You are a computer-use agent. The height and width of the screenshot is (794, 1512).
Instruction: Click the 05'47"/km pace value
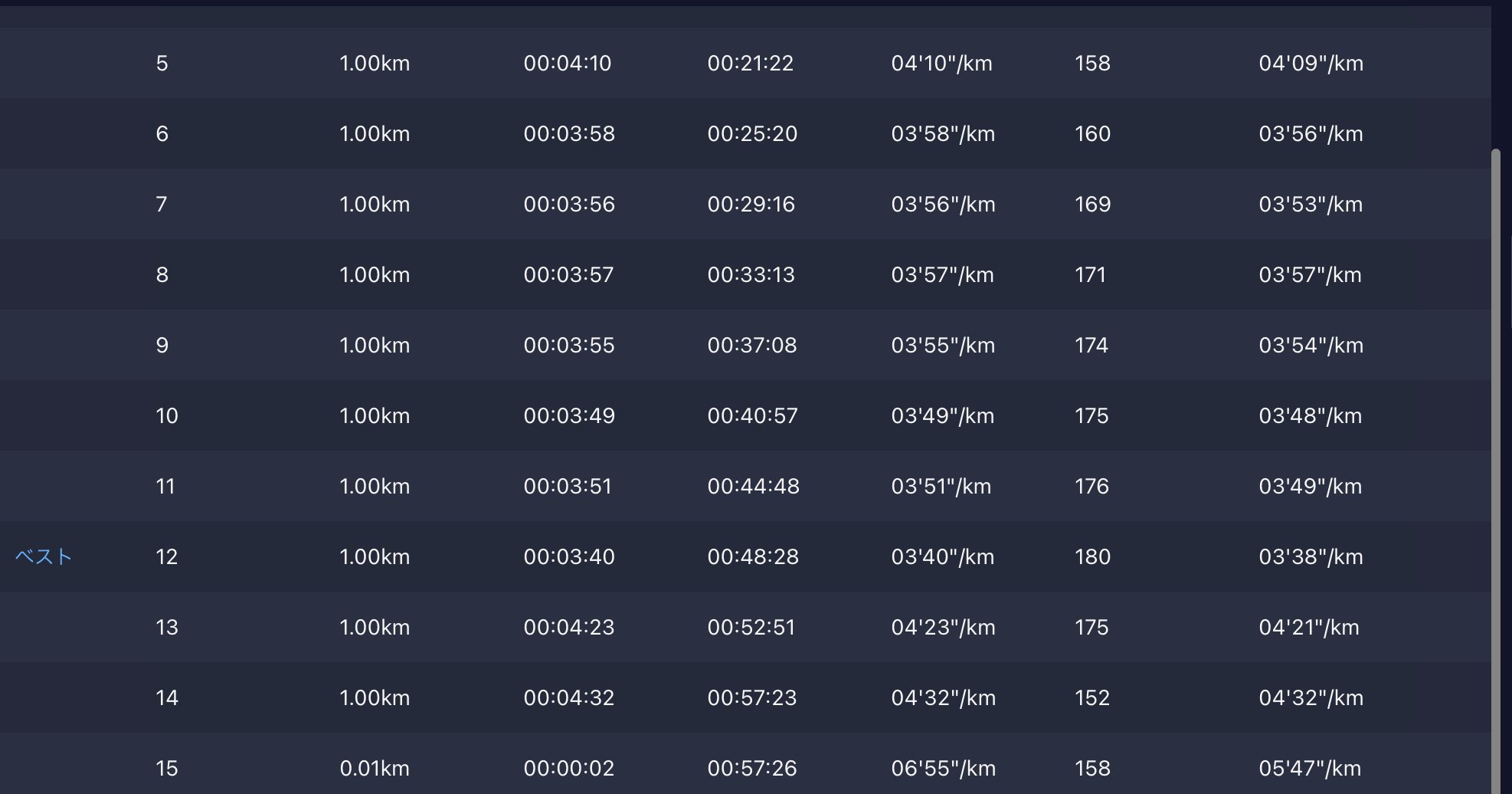click(1310, 768)
